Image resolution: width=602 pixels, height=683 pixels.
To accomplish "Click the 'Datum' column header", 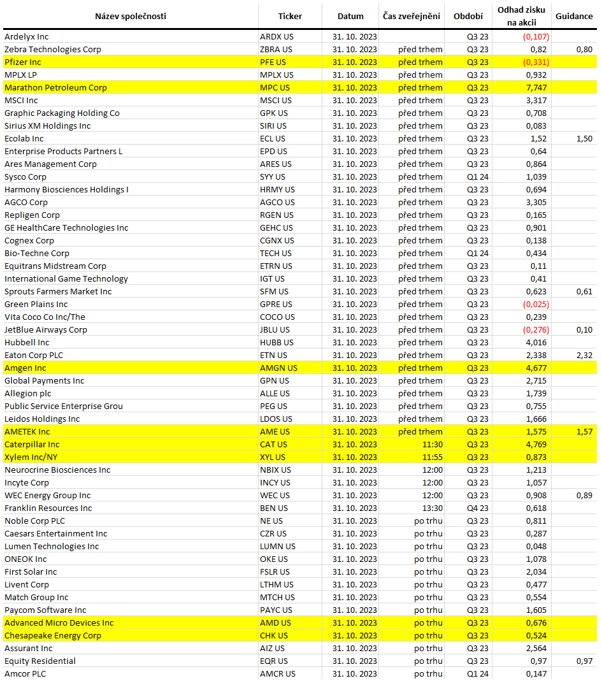I will click(350, 16).
